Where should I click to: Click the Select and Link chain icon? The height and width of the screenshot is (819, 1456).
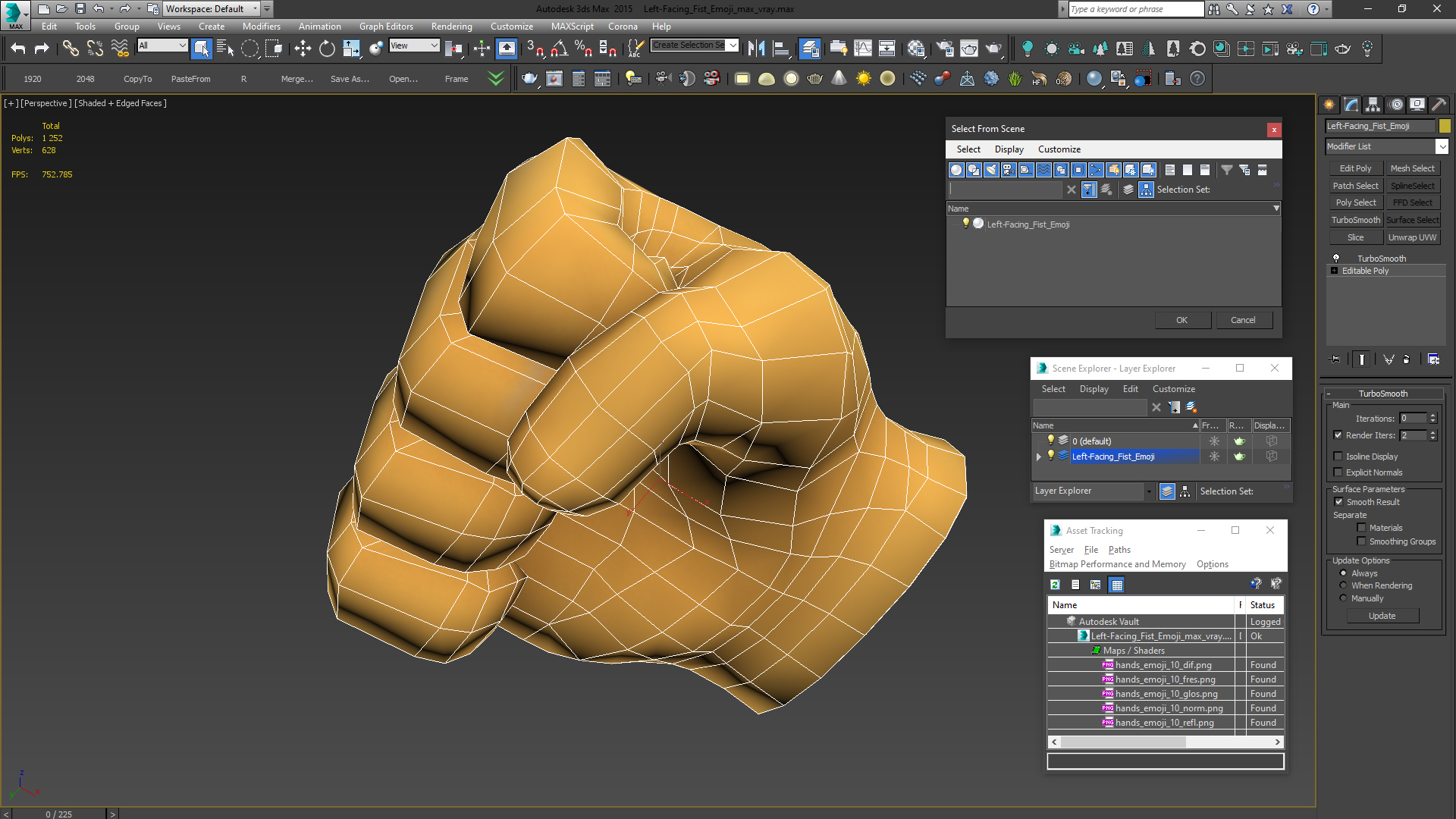tap(71, 49)
